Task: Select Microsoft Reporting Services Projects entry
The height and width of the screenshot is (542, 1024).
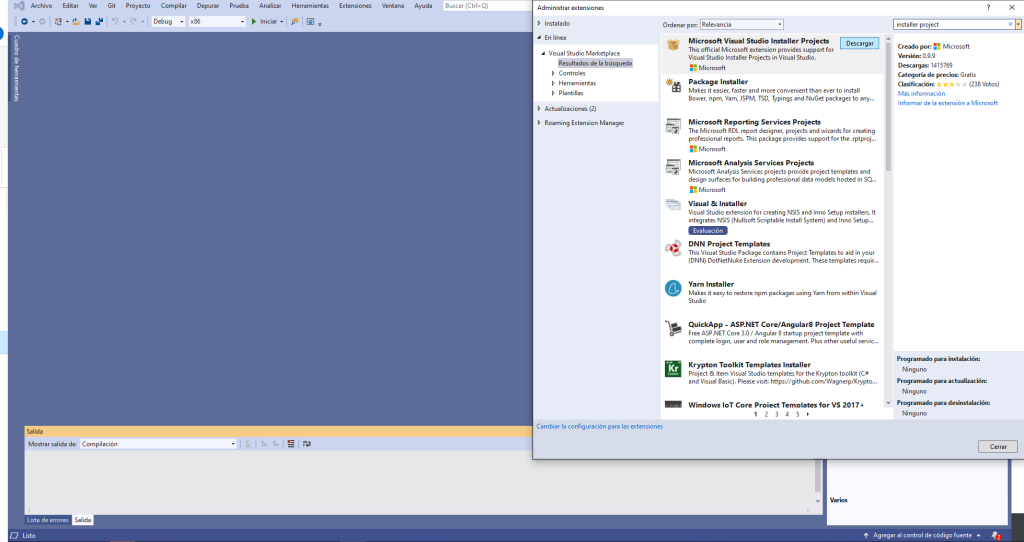Action: click(773, 135)
